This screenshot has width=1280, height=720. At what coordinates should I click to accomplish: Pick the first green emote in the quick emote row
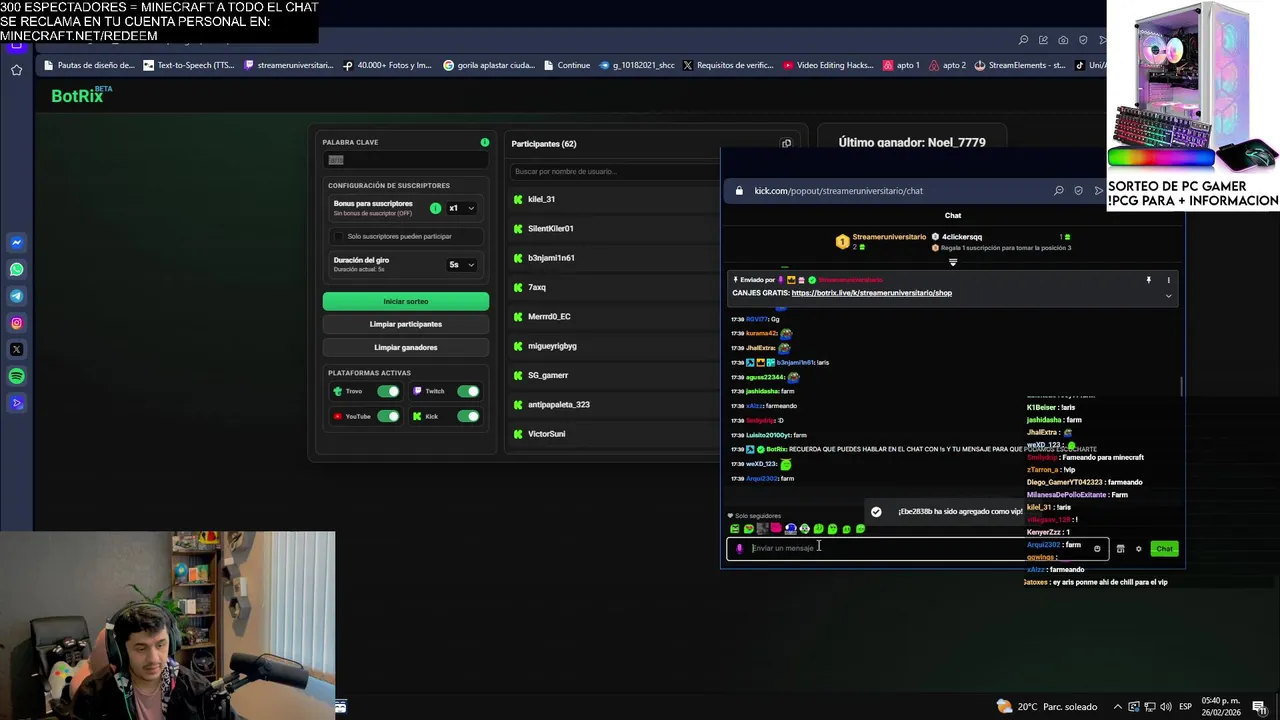(x=735, y=529)
